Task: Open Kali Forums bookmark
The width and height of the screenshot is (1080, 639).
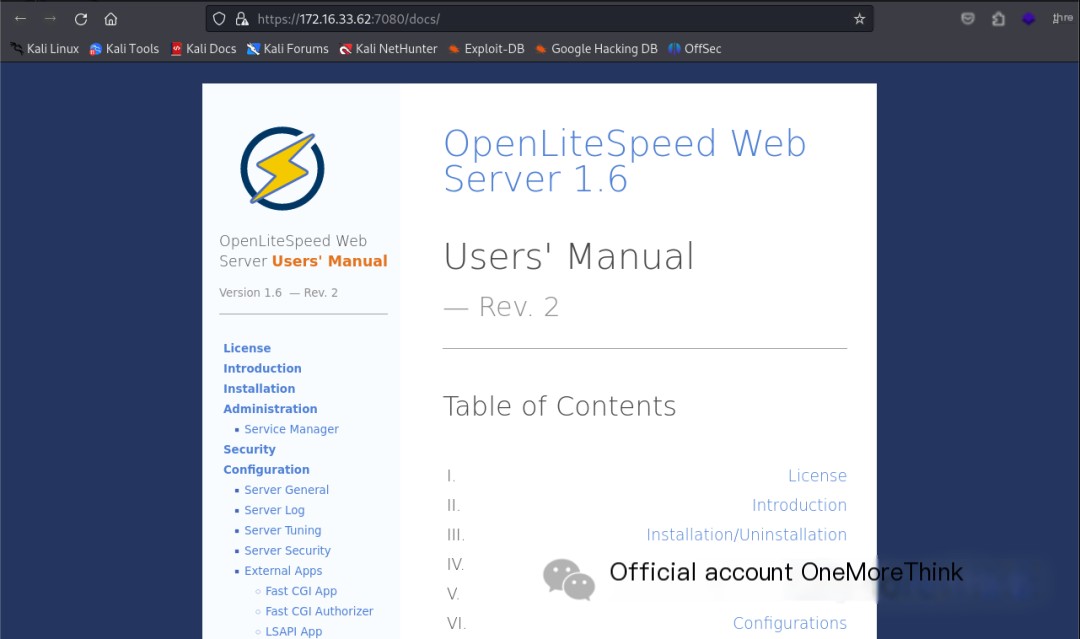Action: (288, 49)
